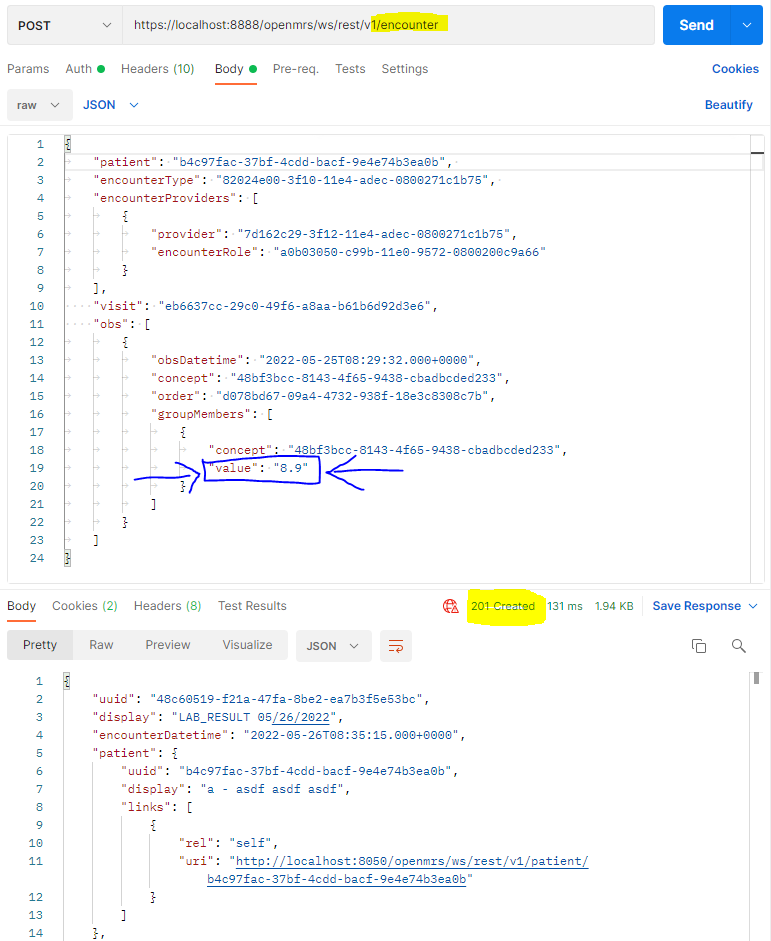
Task: Open the Send button options arrow
Action: click(746, 25)
